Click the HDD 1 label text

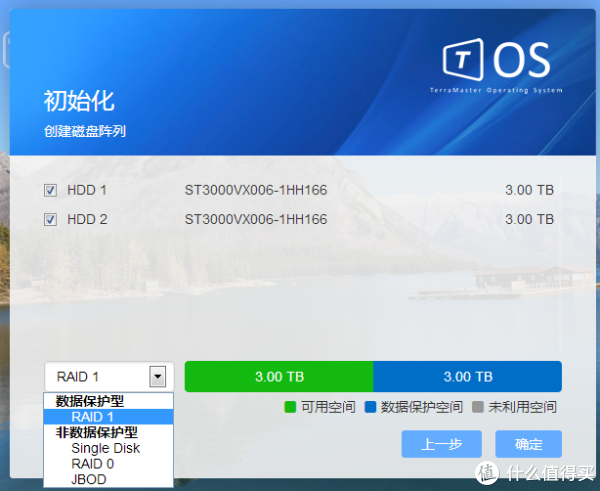tap(86, 190)
